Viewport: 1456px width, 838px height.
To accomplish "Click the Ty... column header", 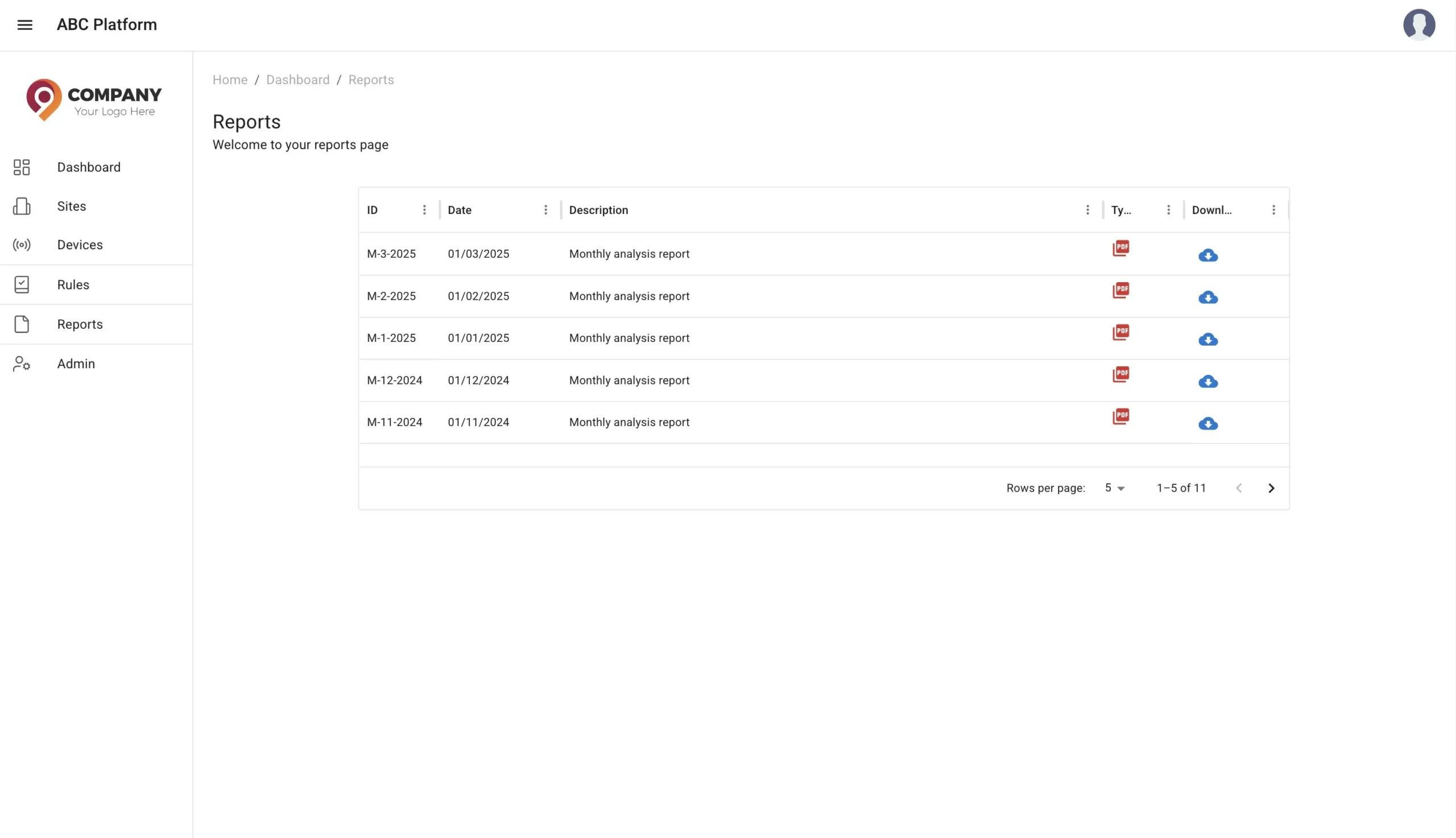I will coord(1120,210).
